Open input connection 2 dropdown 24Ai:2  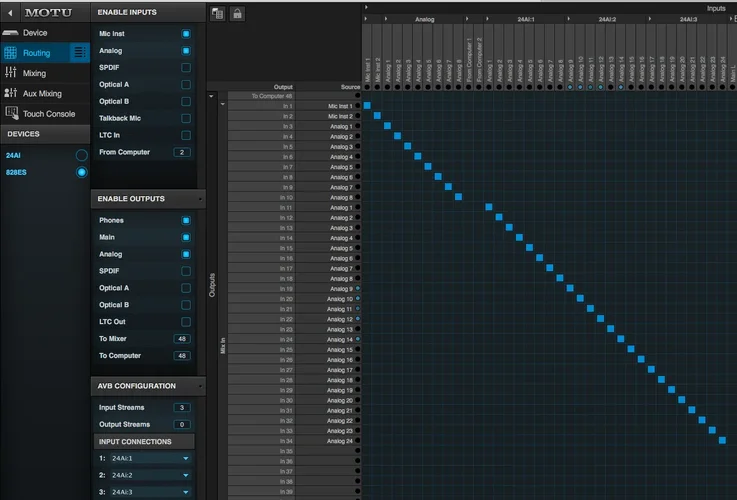click(150, 475)
